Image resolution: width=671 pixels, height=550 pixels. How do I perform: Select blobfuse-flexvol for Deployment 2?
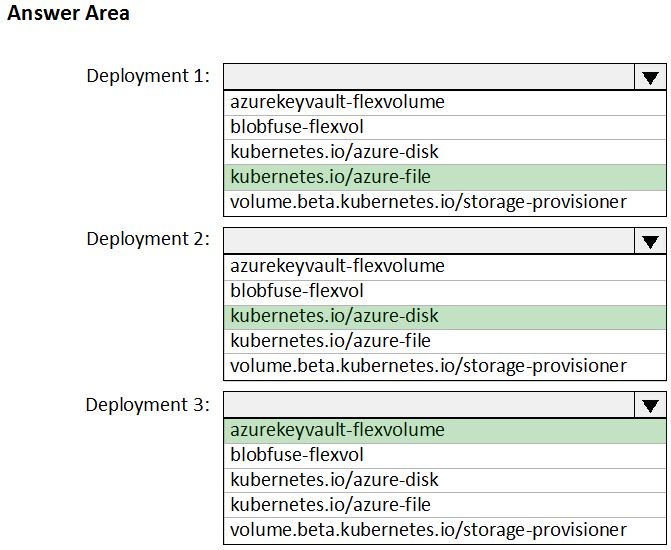coord(445,291)
